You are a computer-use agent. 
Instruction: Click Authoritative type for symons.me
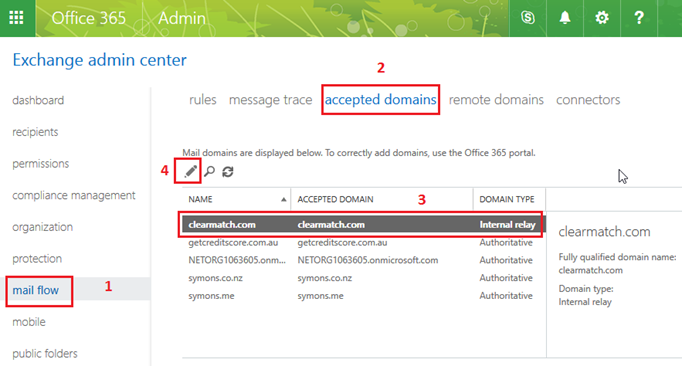(506, 296)
